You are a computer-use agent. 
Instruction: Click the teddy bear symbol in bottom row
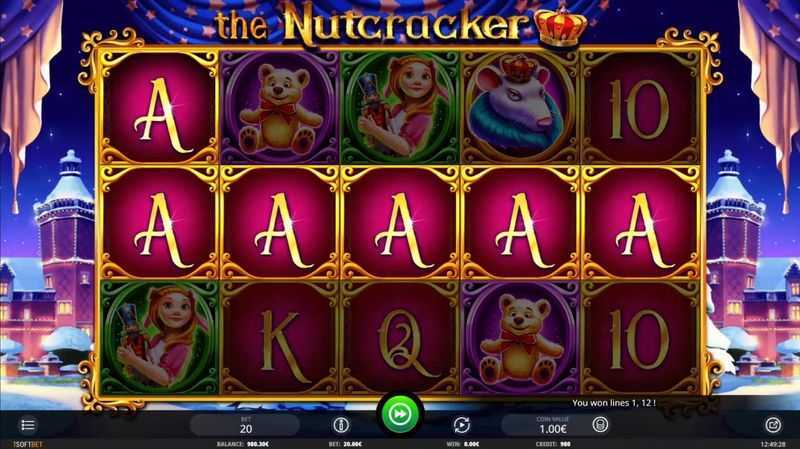pyautogui.click(x=519, y=338)
